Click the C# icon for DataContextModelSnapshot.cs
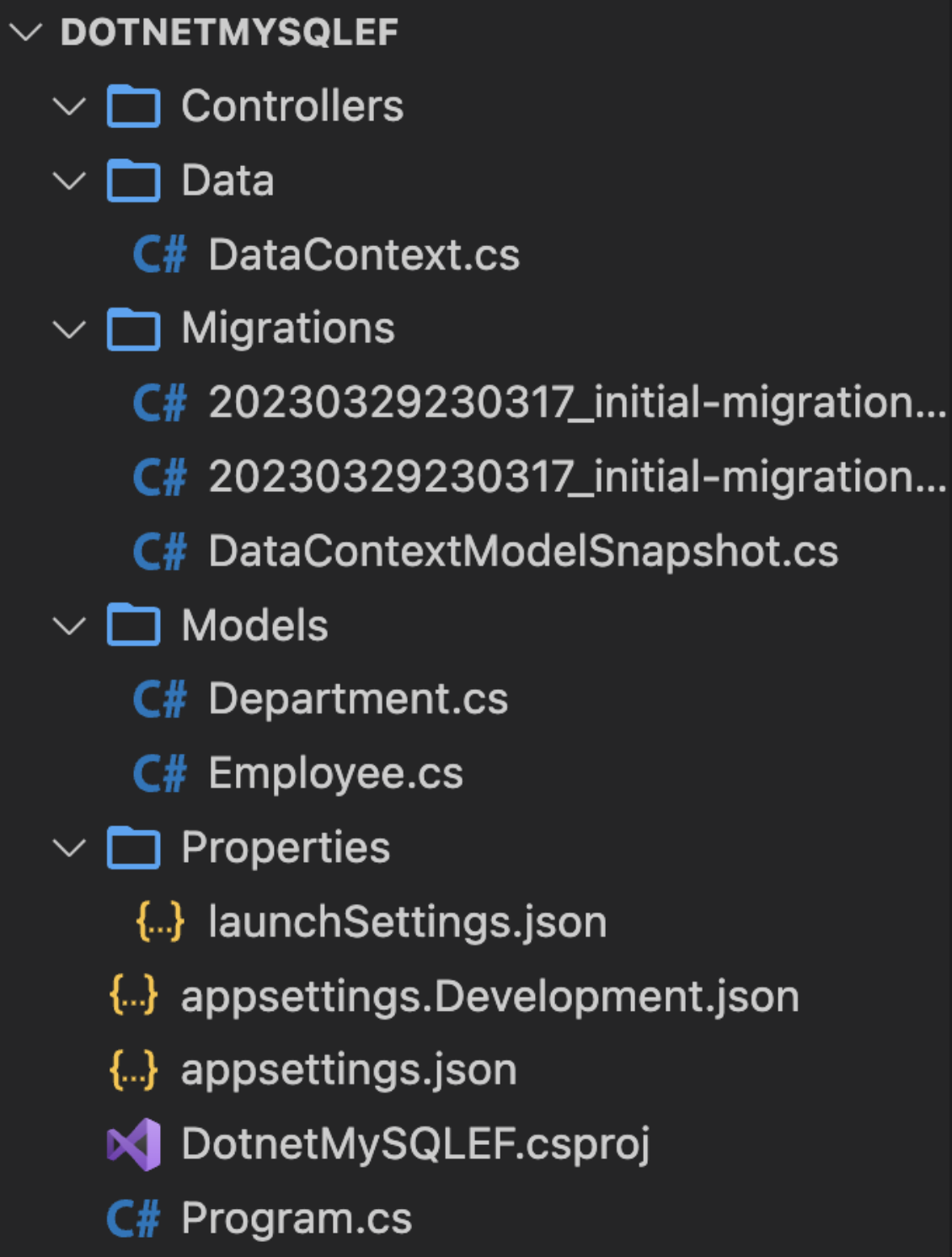 (159, 552)
